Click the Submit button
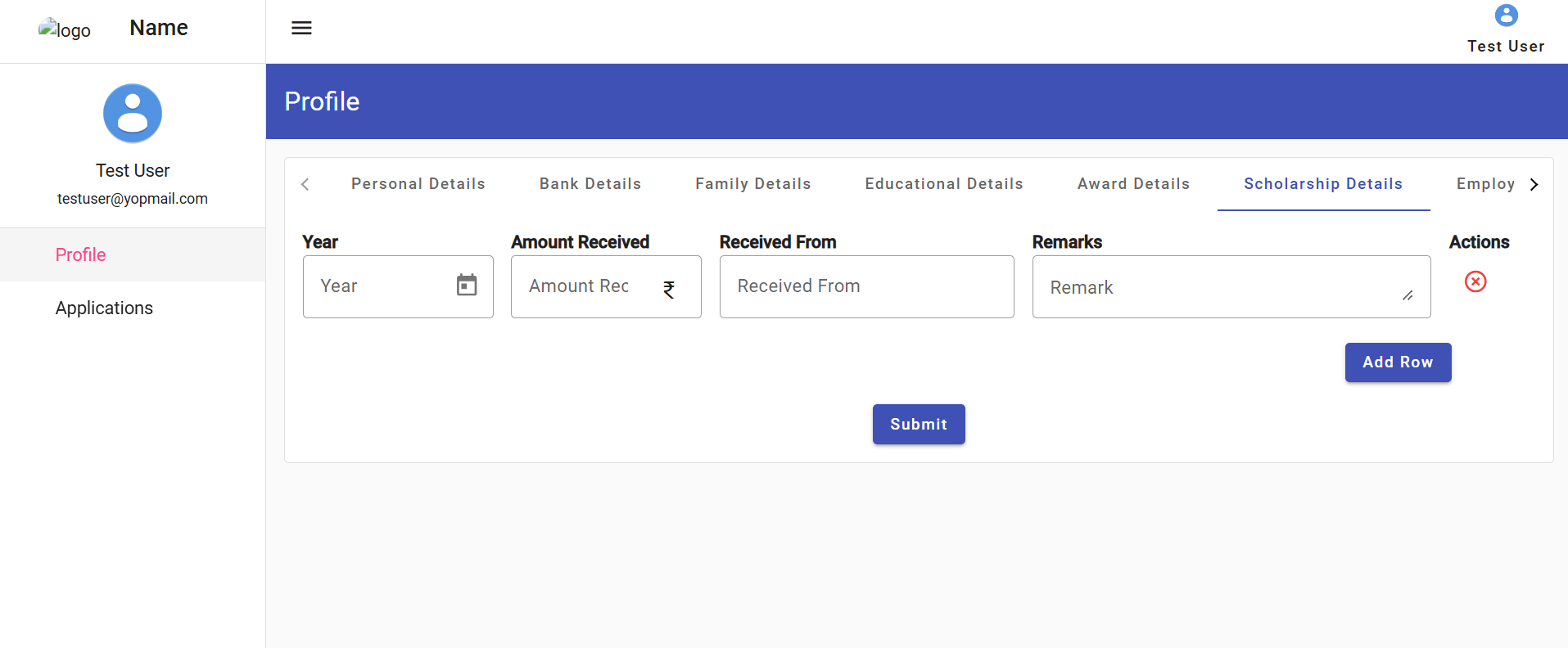The image size is (1568, 648). pos(918,424)
